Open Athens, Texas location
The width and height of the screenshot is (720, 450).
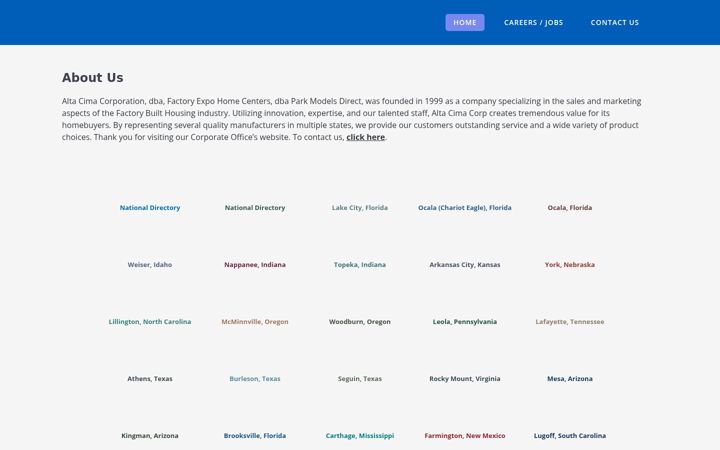point(150,378)
